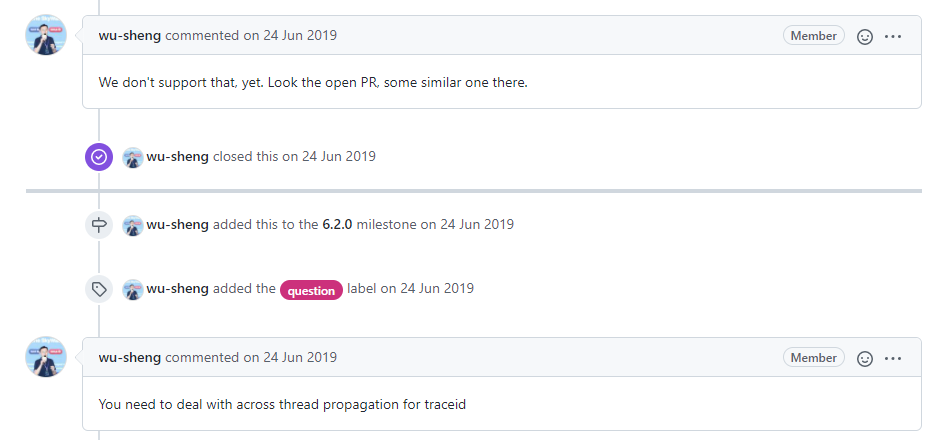The image size is (933, 440).
Task: Open three-dot menu on last comment
Action: (893, 358)
